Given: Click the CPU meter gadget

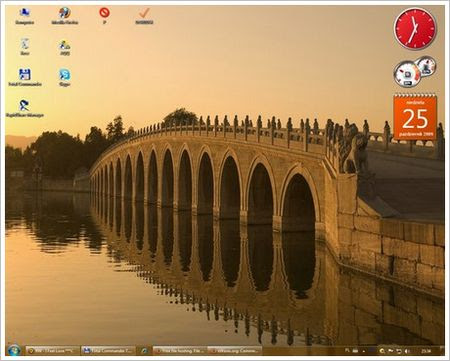Looking at the screenshot, I should (x=414, y=71).
